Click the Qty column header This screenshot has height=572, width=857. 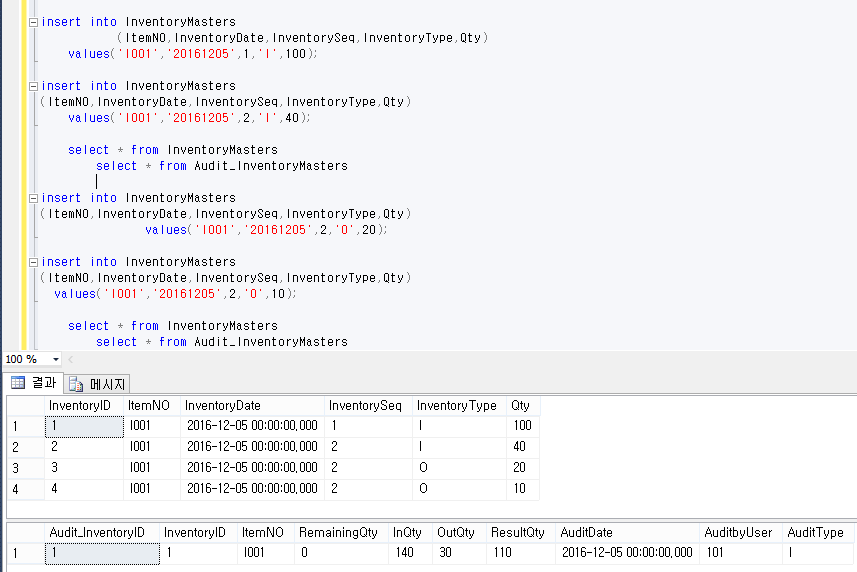(521, 406)
